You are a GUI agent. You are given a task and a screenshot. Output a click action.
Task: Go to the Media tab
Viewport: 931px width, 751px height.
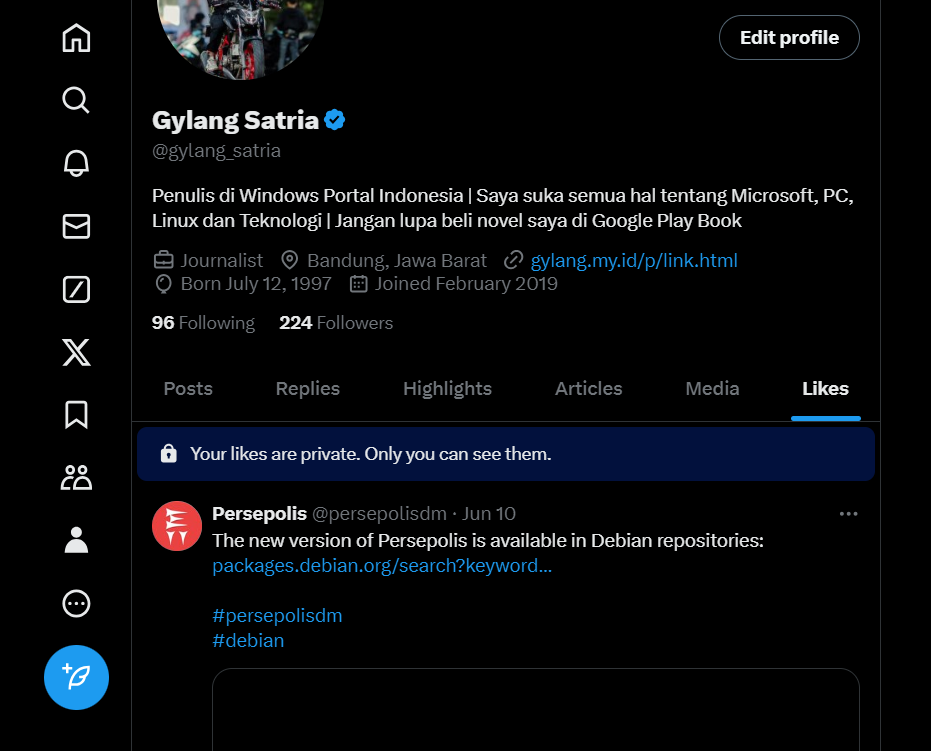click(x=712, y=389)
